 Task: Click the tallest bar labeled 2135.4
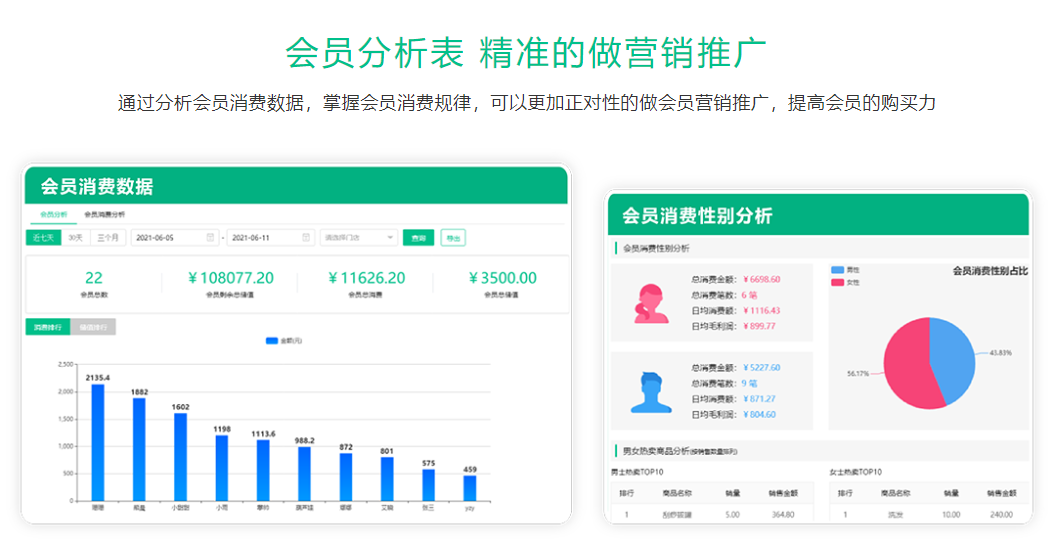pyautogui.click(x=98, y=442)
